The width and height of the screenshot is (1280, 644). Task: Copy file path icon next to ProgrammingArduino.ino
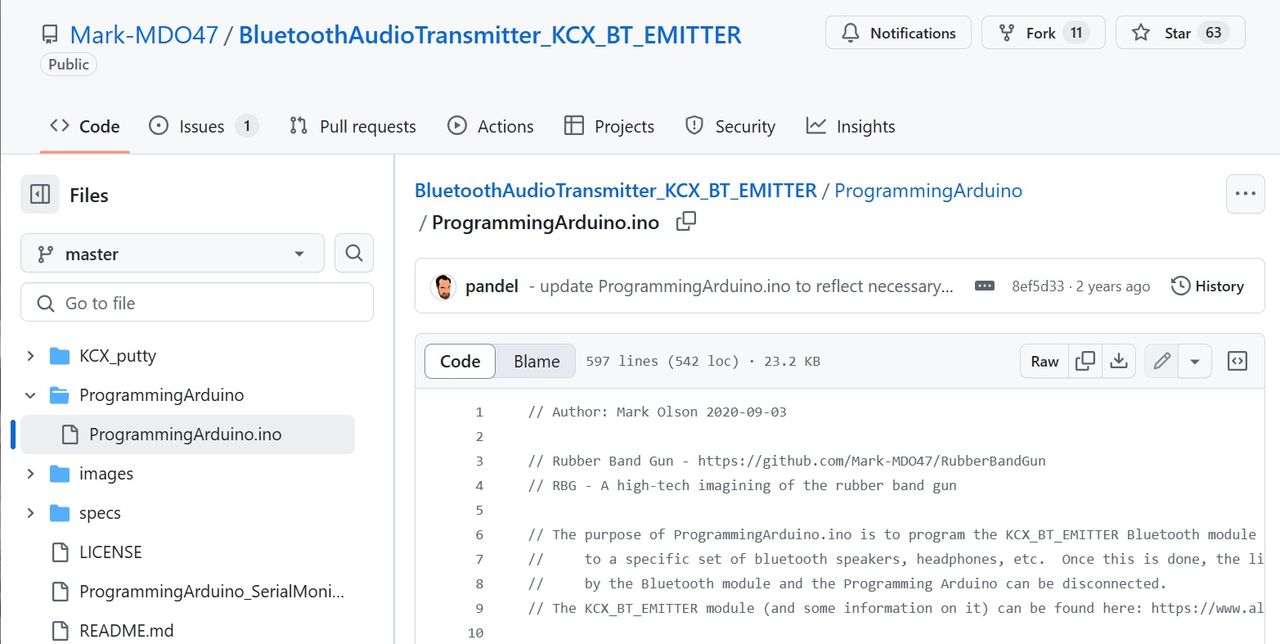point(686,222)
